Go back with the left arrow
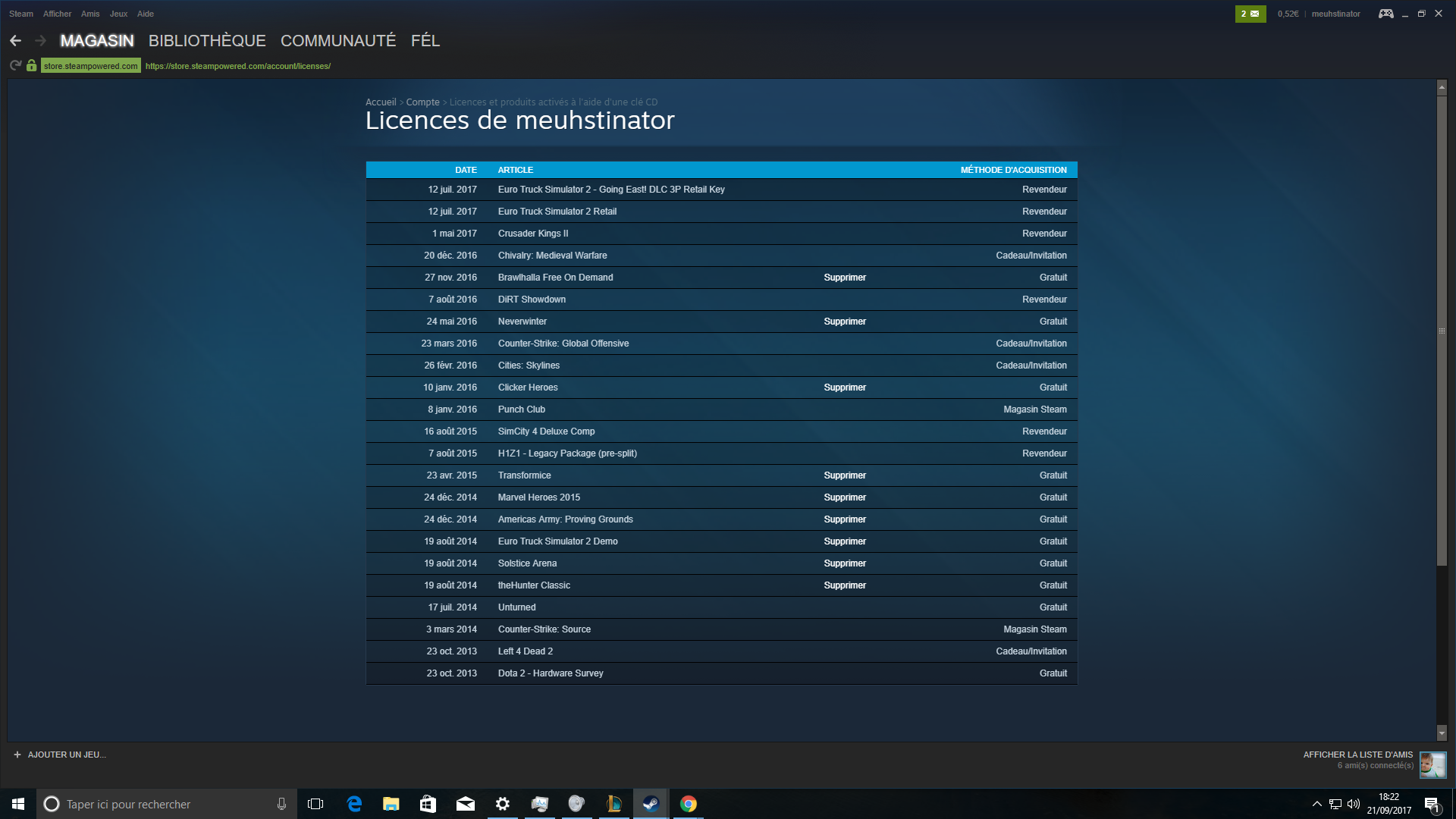The width and height of the screenshot is (1456, 819). 15,41
